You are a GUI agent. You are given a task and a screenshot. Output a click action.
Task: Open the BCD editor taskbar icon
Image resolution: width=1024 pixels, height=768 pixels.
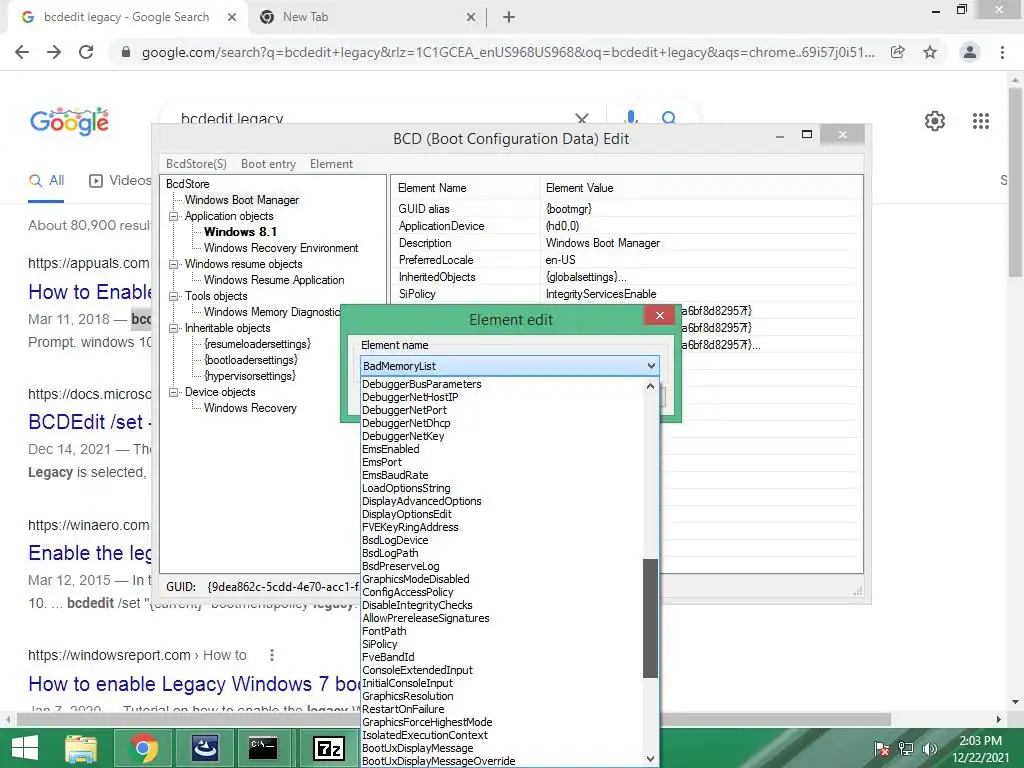pyautogui.click(x=204, y=748)
